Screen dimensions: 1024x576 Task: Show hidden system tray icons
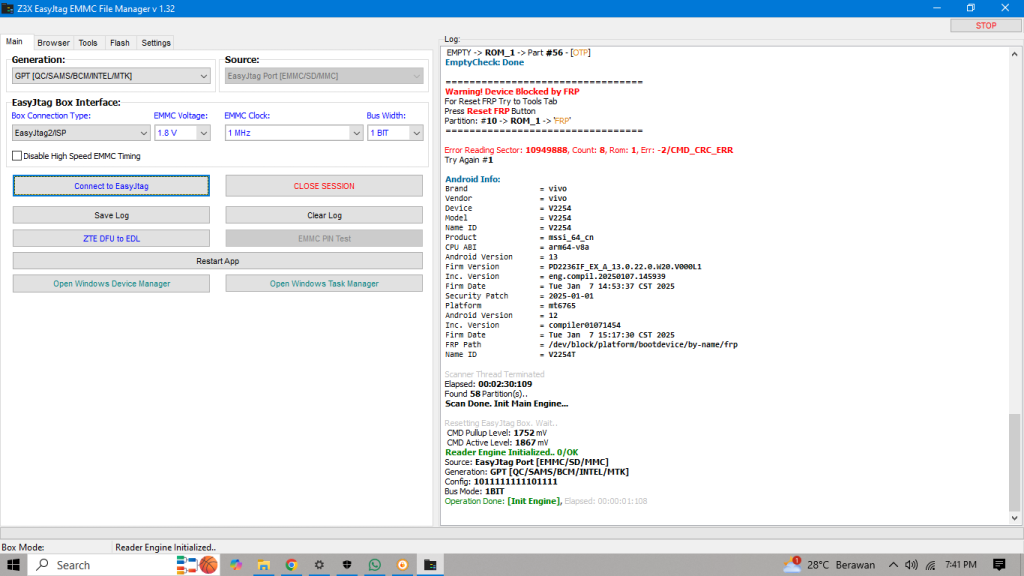893,565
